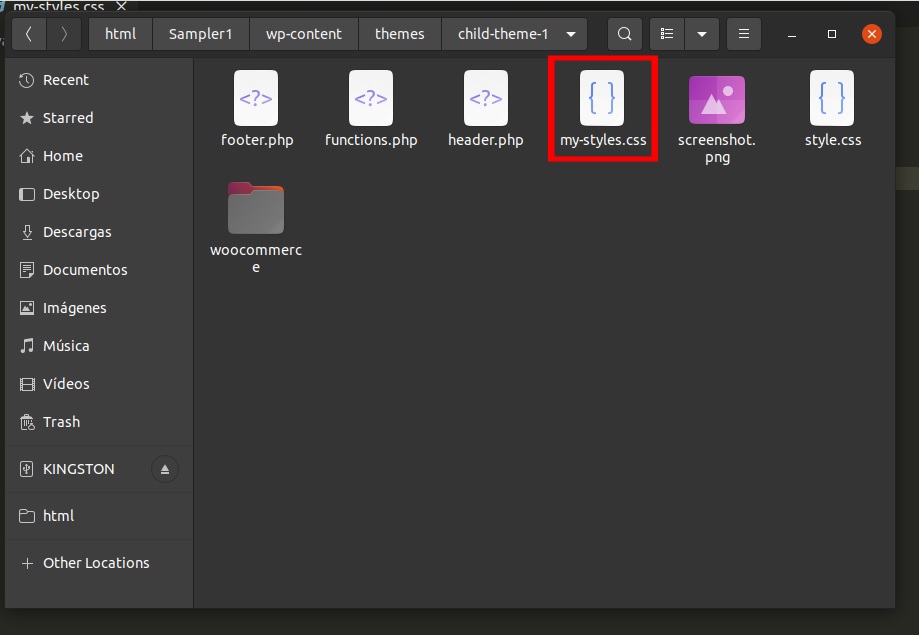Select the my-styles.css file icon

[602, 98]
